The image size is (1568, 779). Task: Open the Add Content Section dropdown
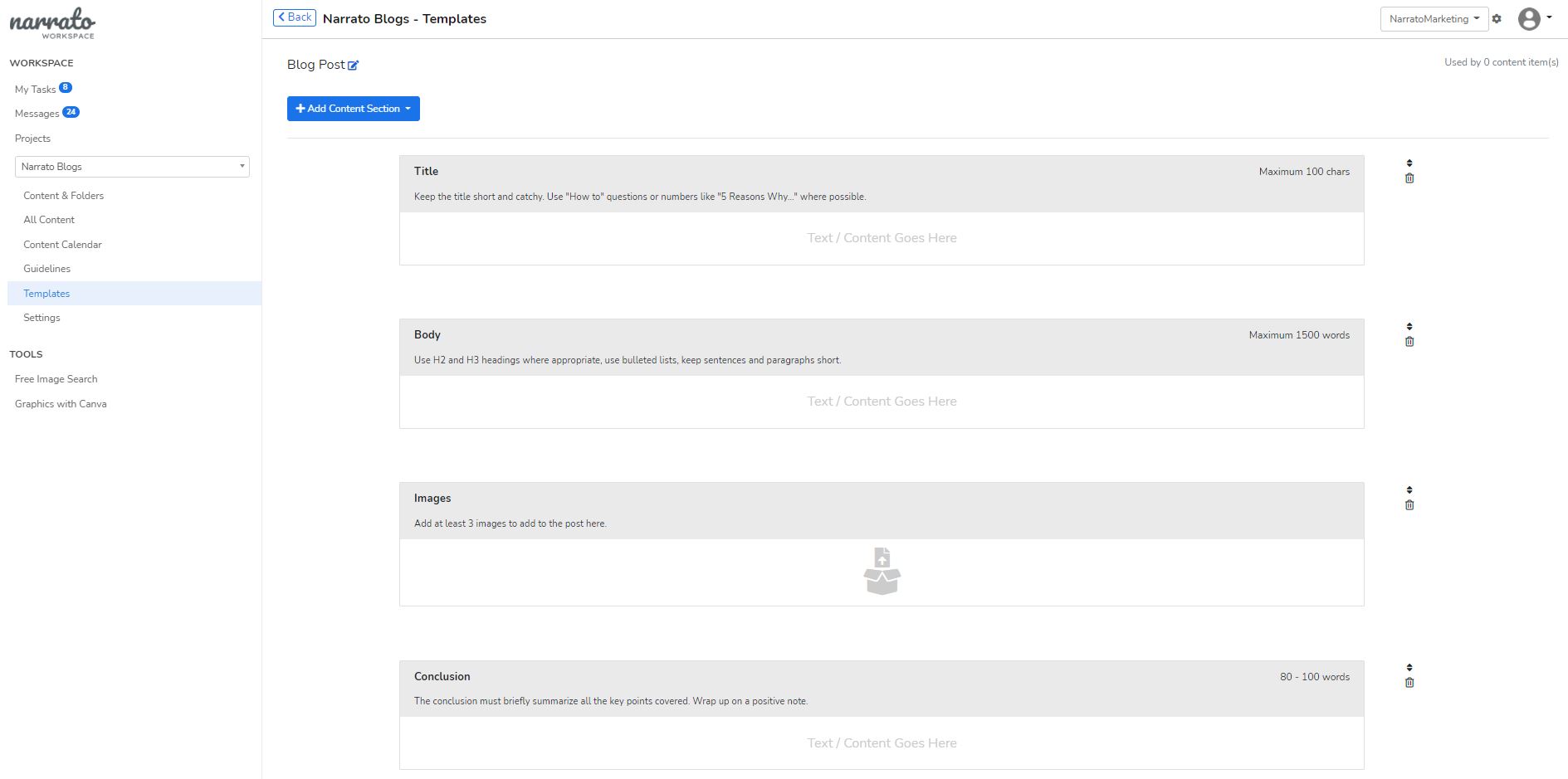(354, 109)
